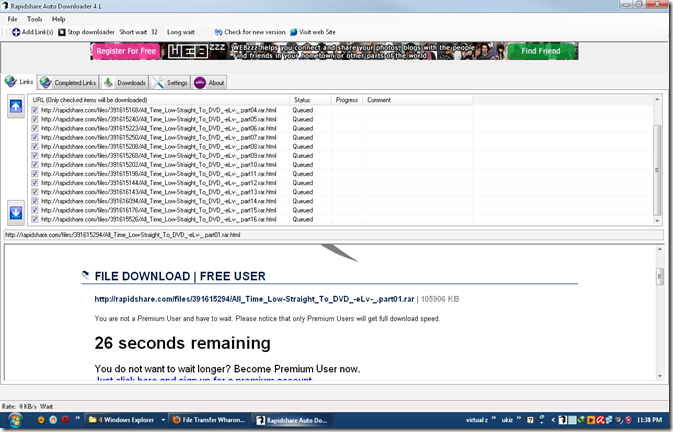Open the Tools menu

pyautogui.click(x=34, y=19)
